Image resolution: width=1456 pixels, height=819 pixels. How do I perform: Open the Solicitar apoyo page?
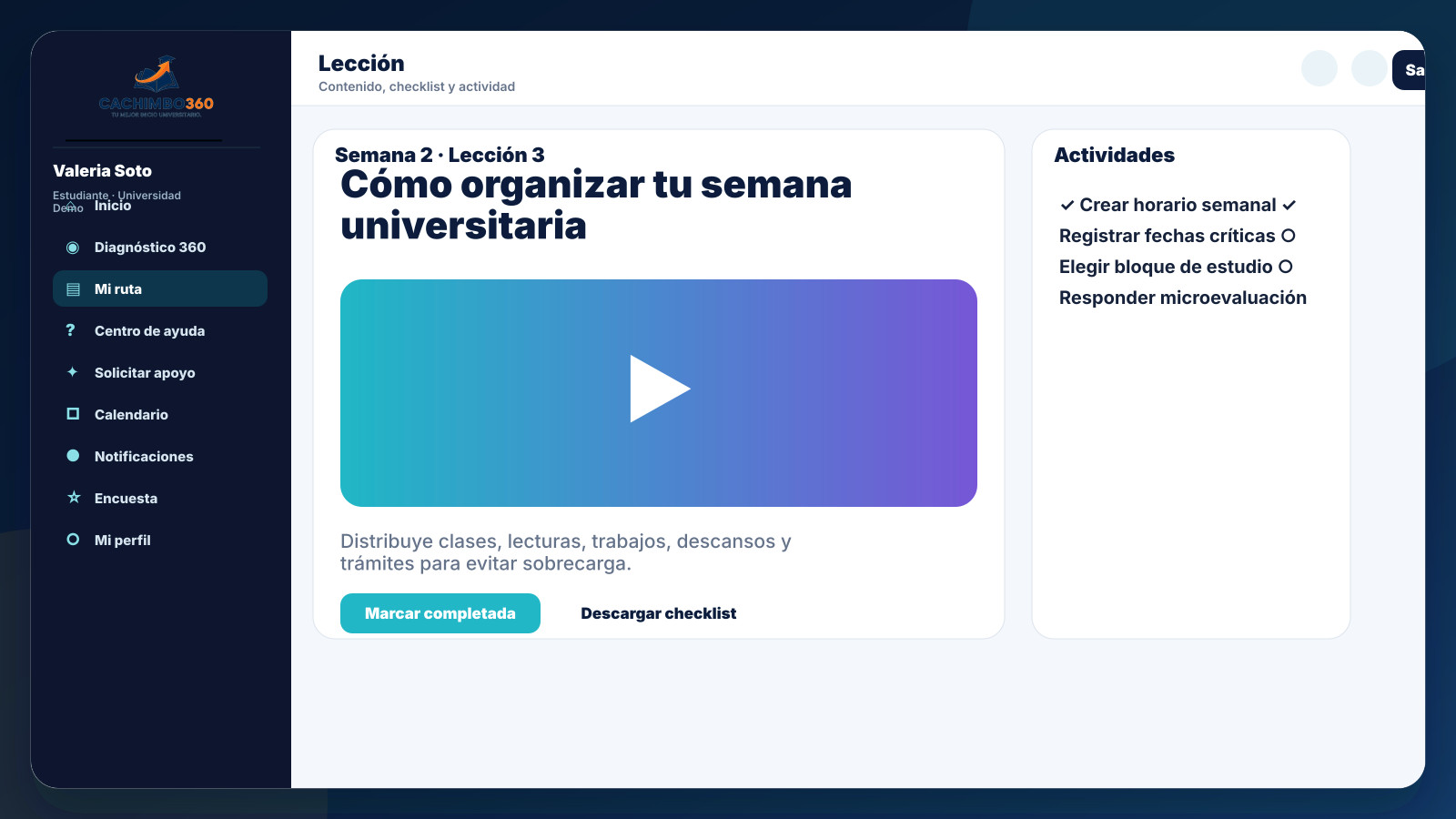(x=160, y=373)
